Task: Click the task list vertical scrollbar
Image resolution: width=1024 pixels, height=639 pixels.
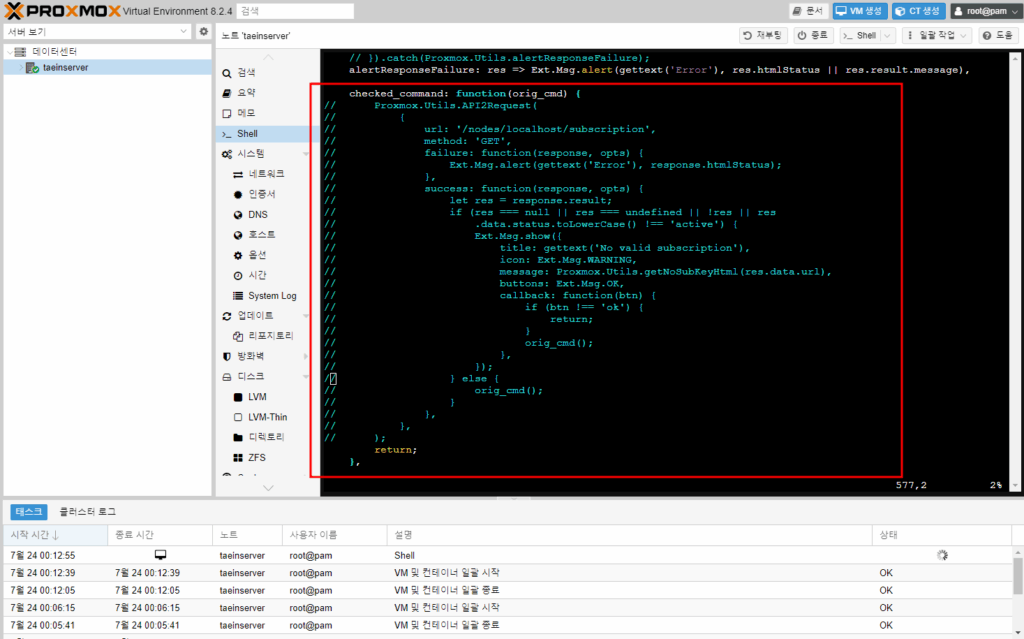Action: coord(1017,591)
